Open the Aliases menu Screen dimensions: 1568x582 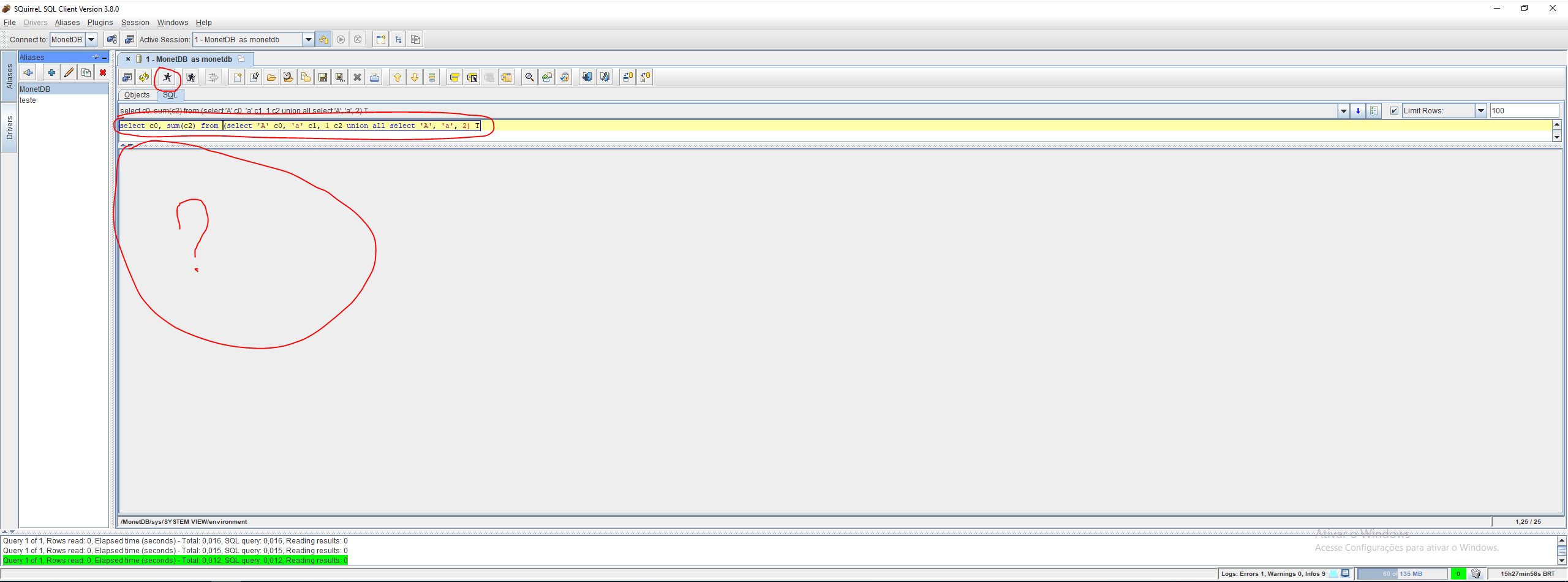tap(67, 23)
